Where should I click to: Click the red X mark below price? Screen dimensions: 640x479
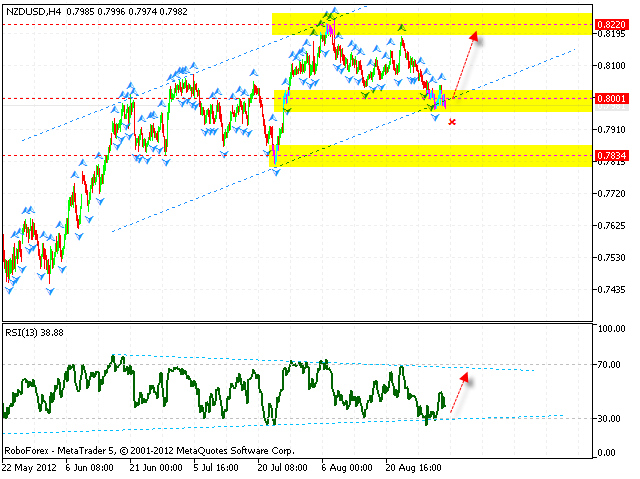coord(453,122)
